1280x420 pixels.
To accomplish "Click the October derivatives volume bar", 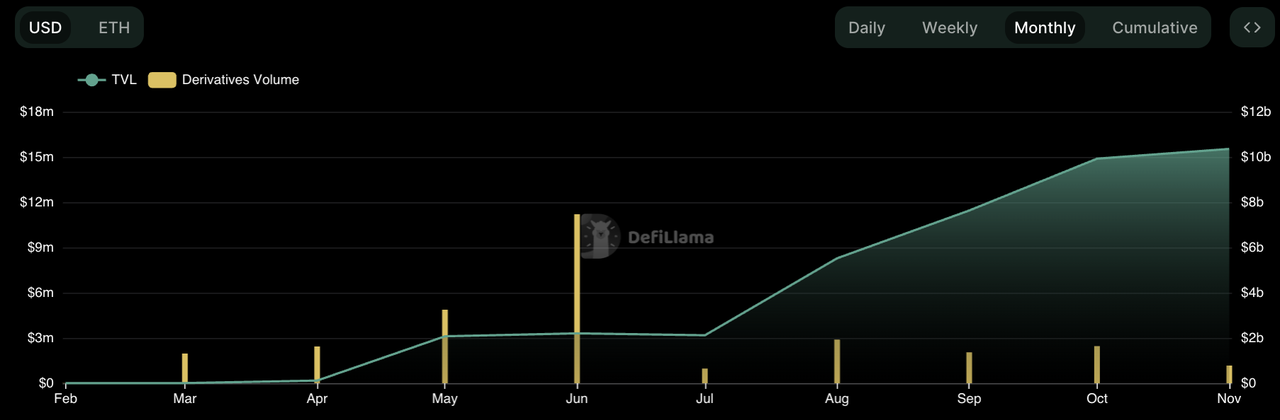I will (x=1097, y=364).
